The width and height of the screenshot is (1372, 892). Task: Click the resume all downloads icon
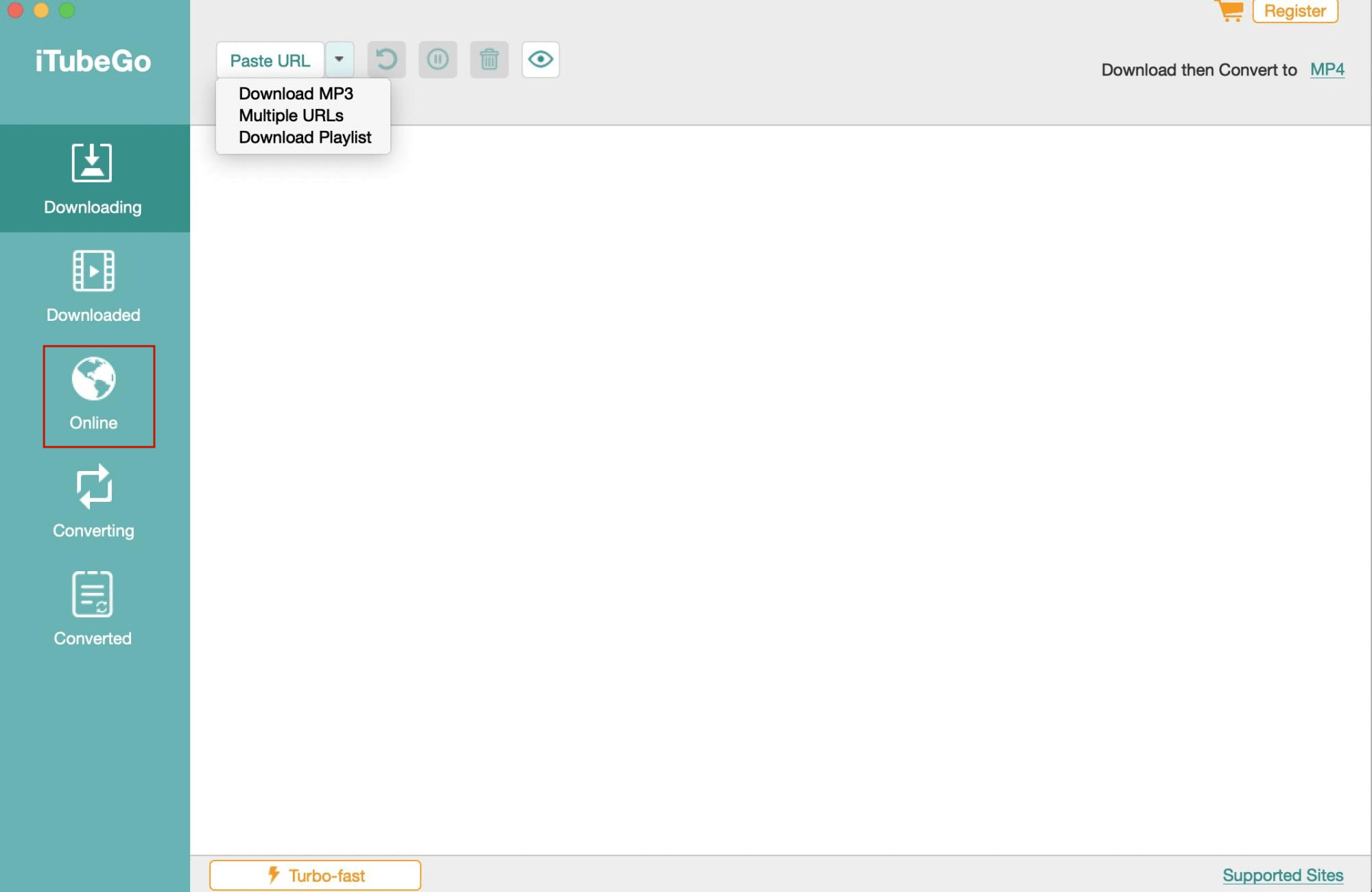point(386,60)
